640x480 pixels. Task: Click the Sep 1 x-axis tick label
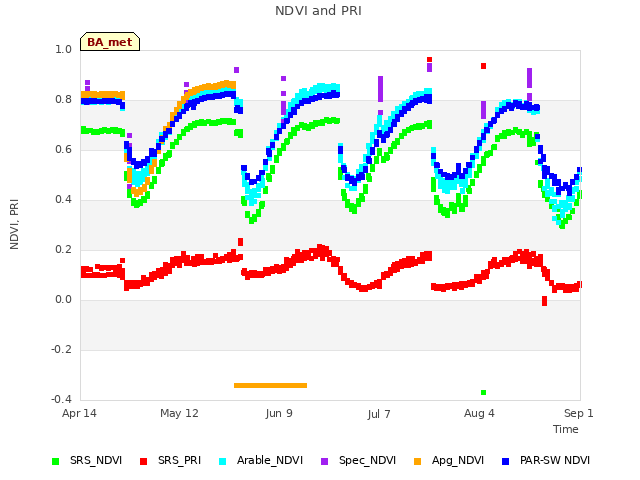point(579,413)
